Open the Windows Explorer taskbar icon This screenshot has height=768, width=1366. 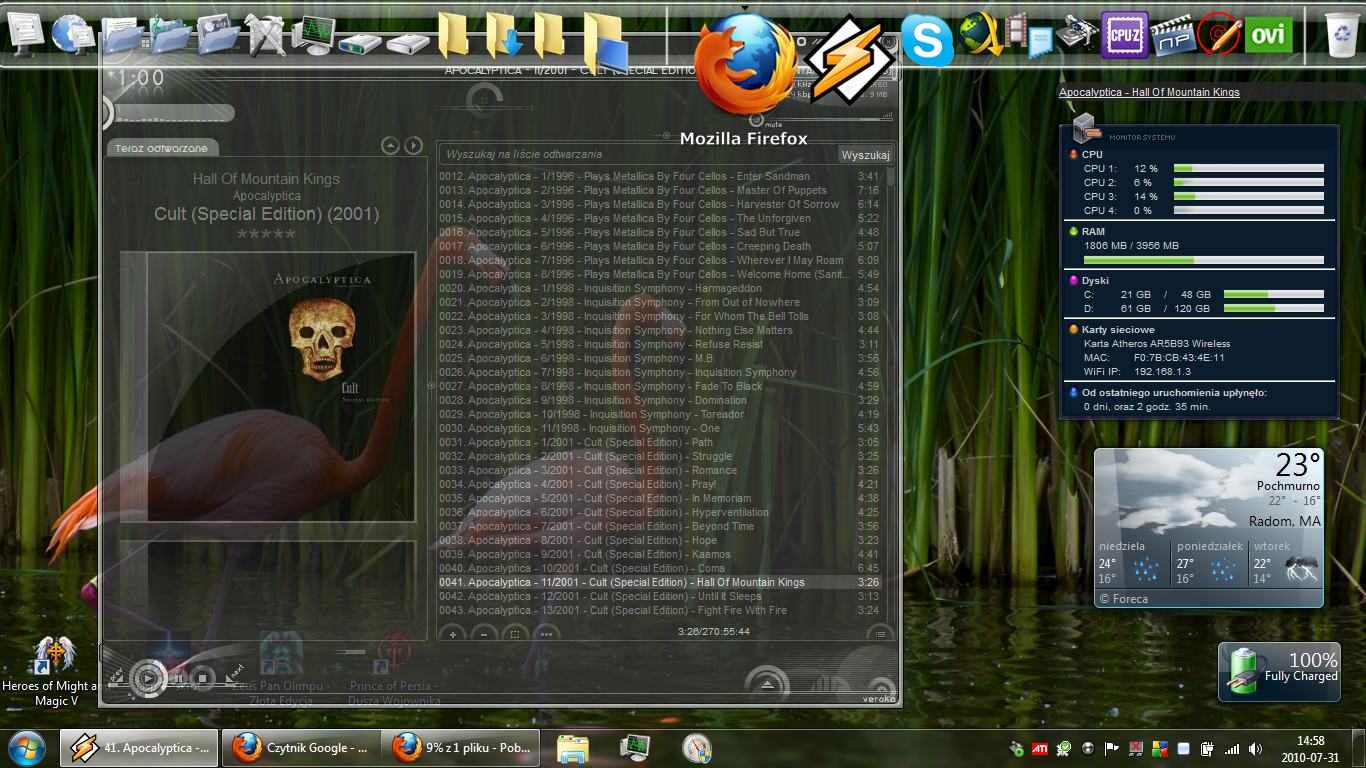coord(573,748)
